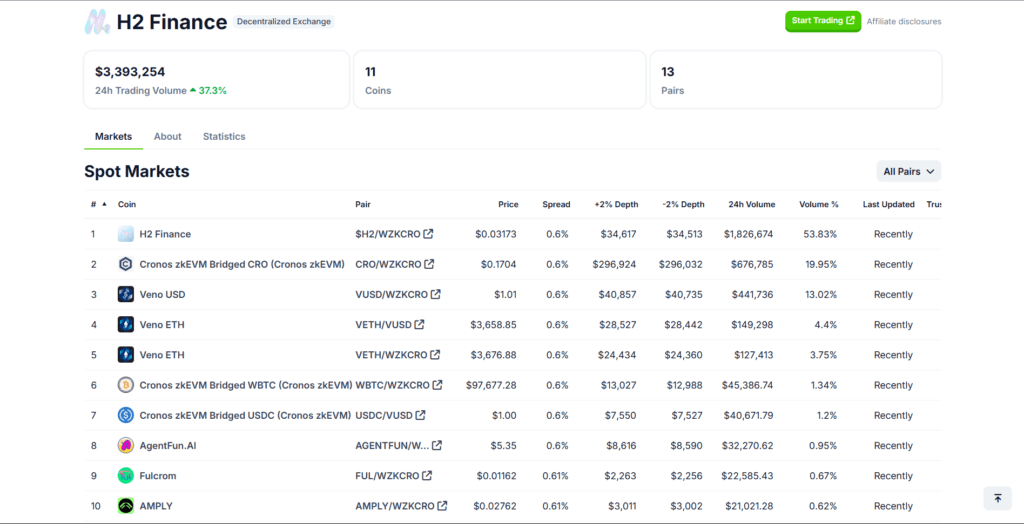Sort table by Spread column header
This screenshot has height=524, width=1024.
pyautogui.click(x=556, y=205)
